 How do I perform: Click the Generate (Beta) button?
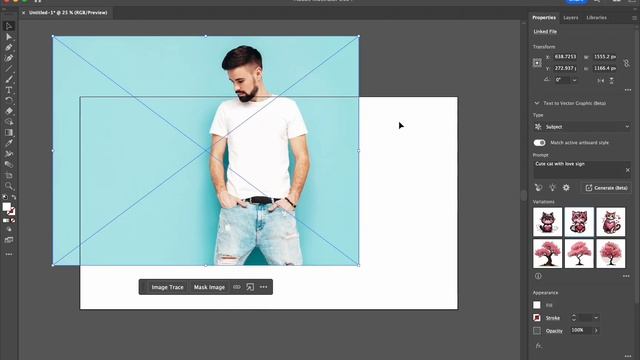click(606, 188)
